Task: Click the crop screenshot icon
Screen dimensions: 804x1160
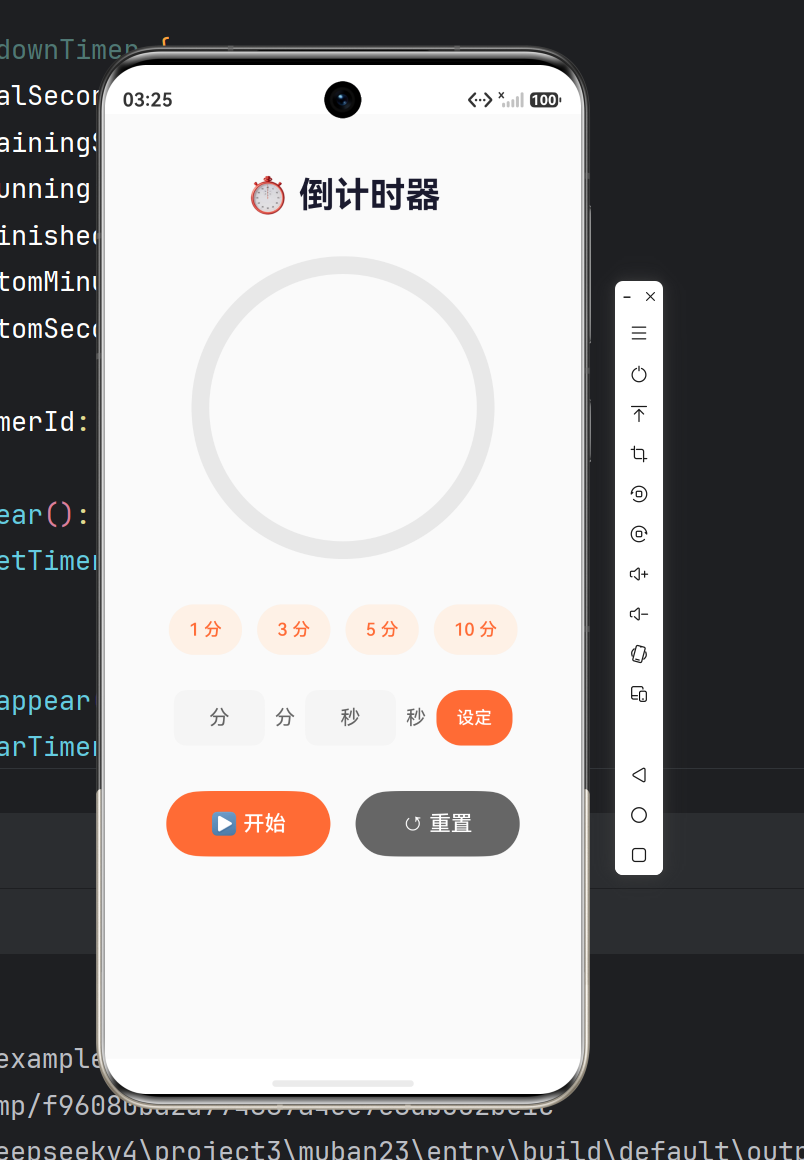Action: click(x=639, y=453)
